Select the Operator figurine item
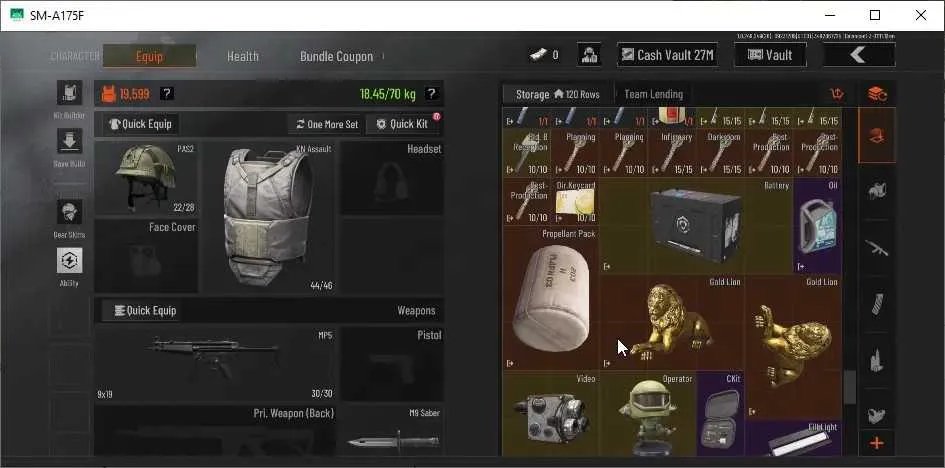This screenshot has width=945, height=468. point(648,414)
